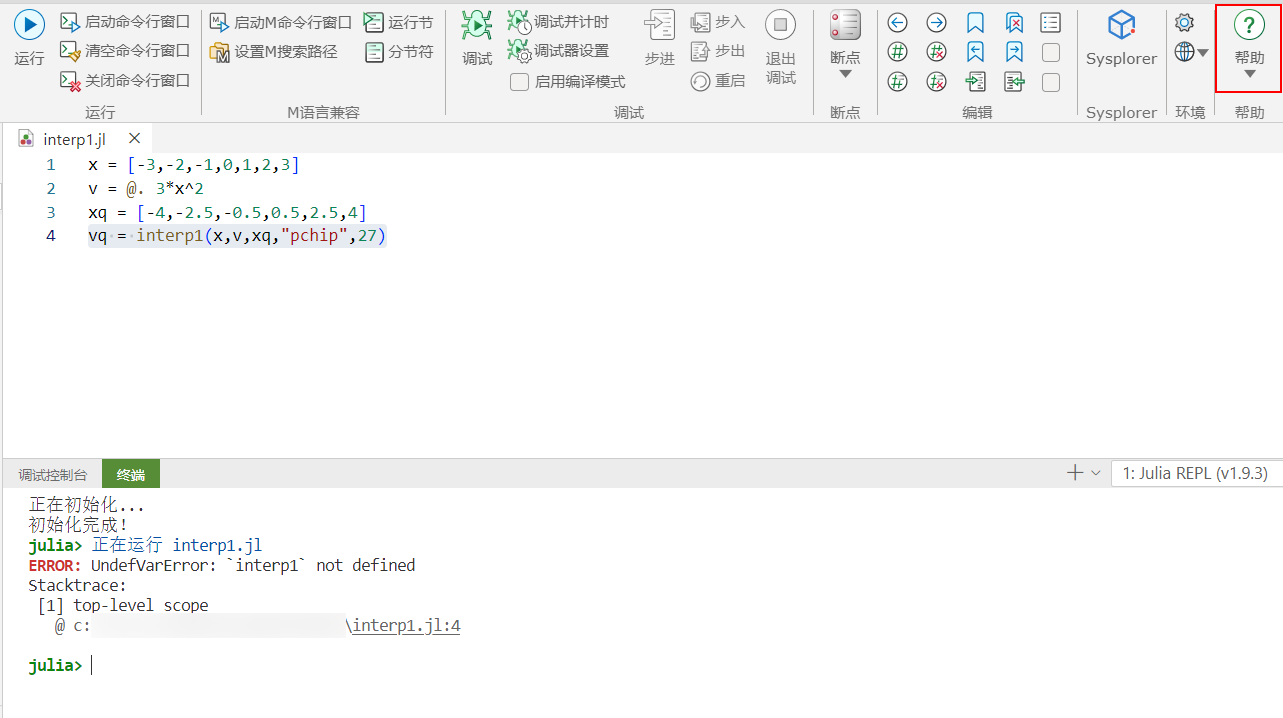Follow the interp1.jl:4 stacktrace link
The height and width of the screenshot is (718, 1283).
[x=407, y=626]
